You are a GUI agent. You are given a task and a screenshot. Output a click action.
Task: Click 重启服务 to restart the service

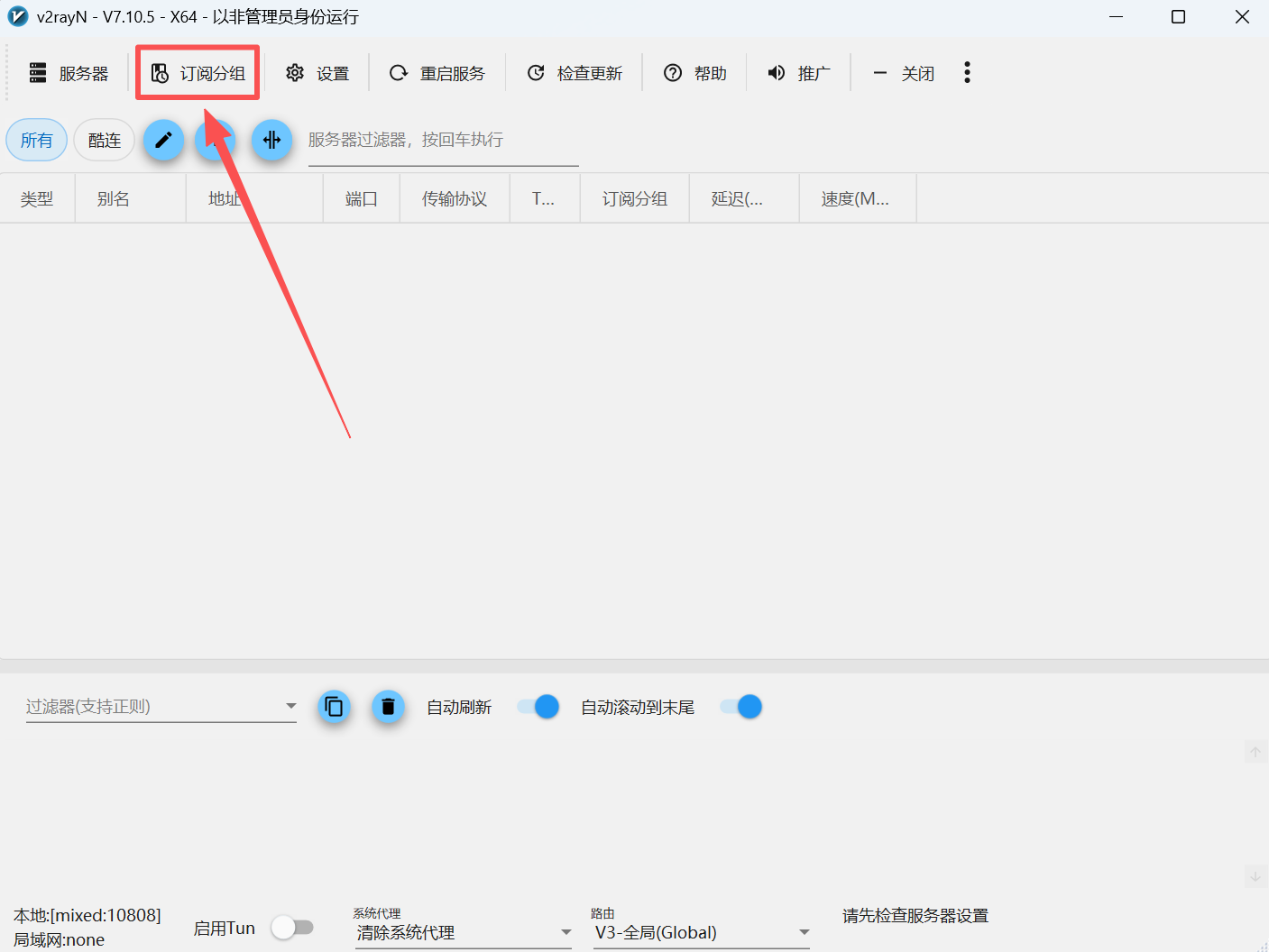coord(437,73)
